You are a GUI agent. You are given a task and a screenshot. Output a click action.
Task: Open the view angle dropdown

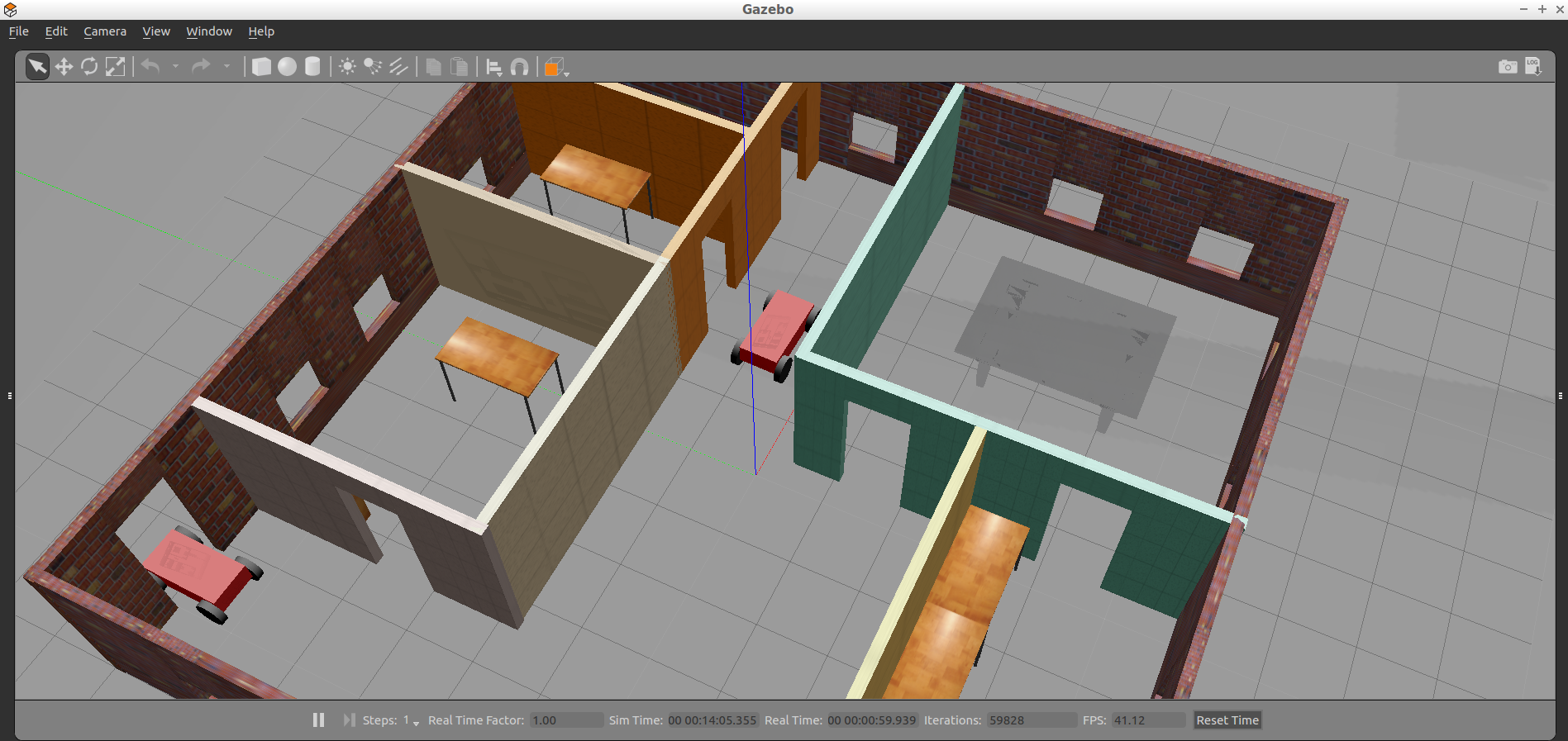[x=566, y=74]
